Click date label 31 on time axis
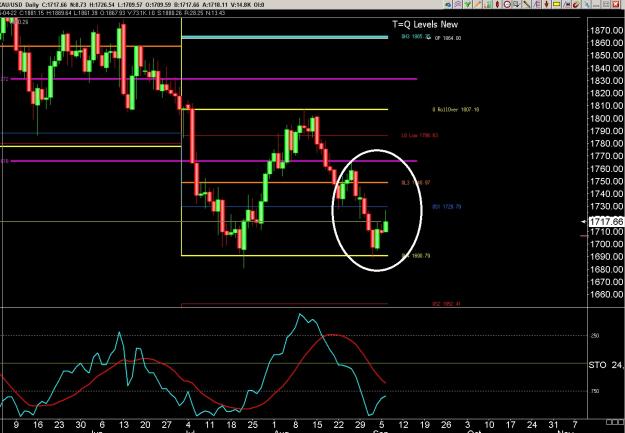The width and height of the screenshot is (625, 433). [553, 425]
